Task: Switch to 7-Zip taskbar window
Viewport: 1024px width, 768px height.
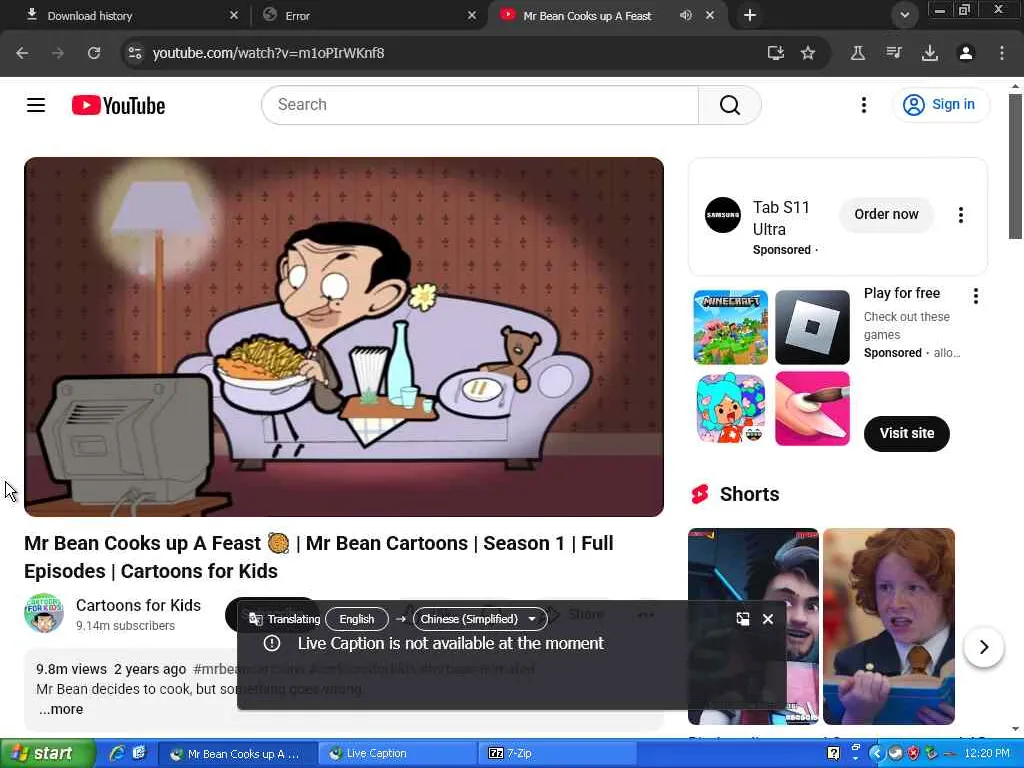Action: coord(557,754)
